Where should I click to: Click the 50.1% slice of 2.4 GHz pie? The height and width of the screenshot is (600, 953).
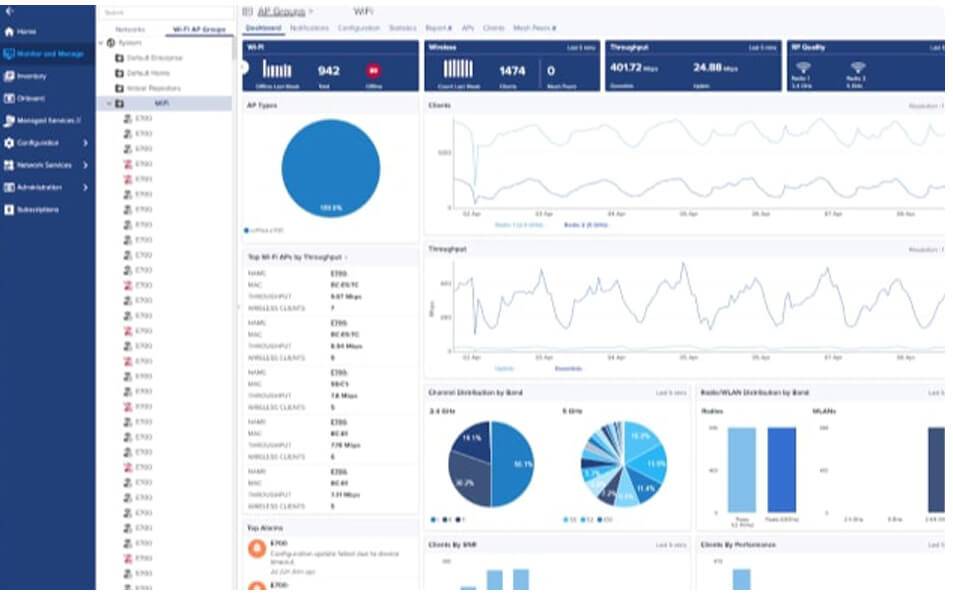coord(514,464)
